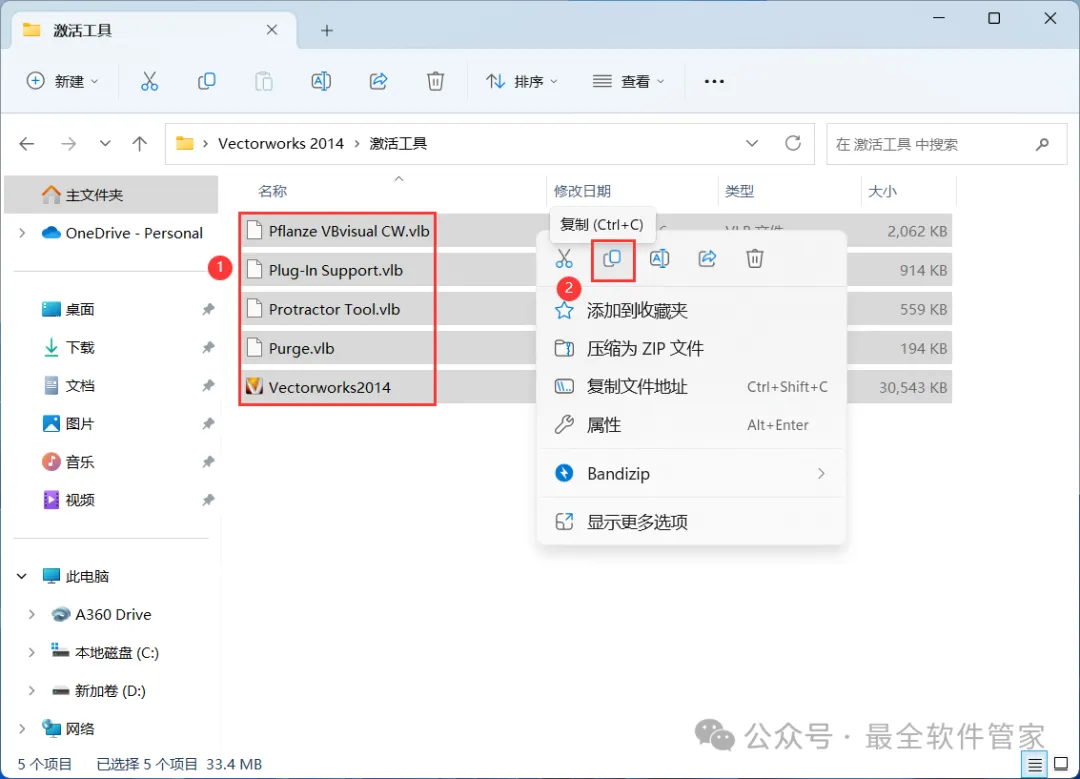Sort by the 修改日期 column header
This screenshot has height=779, width=1080.
tap(583, 191)
